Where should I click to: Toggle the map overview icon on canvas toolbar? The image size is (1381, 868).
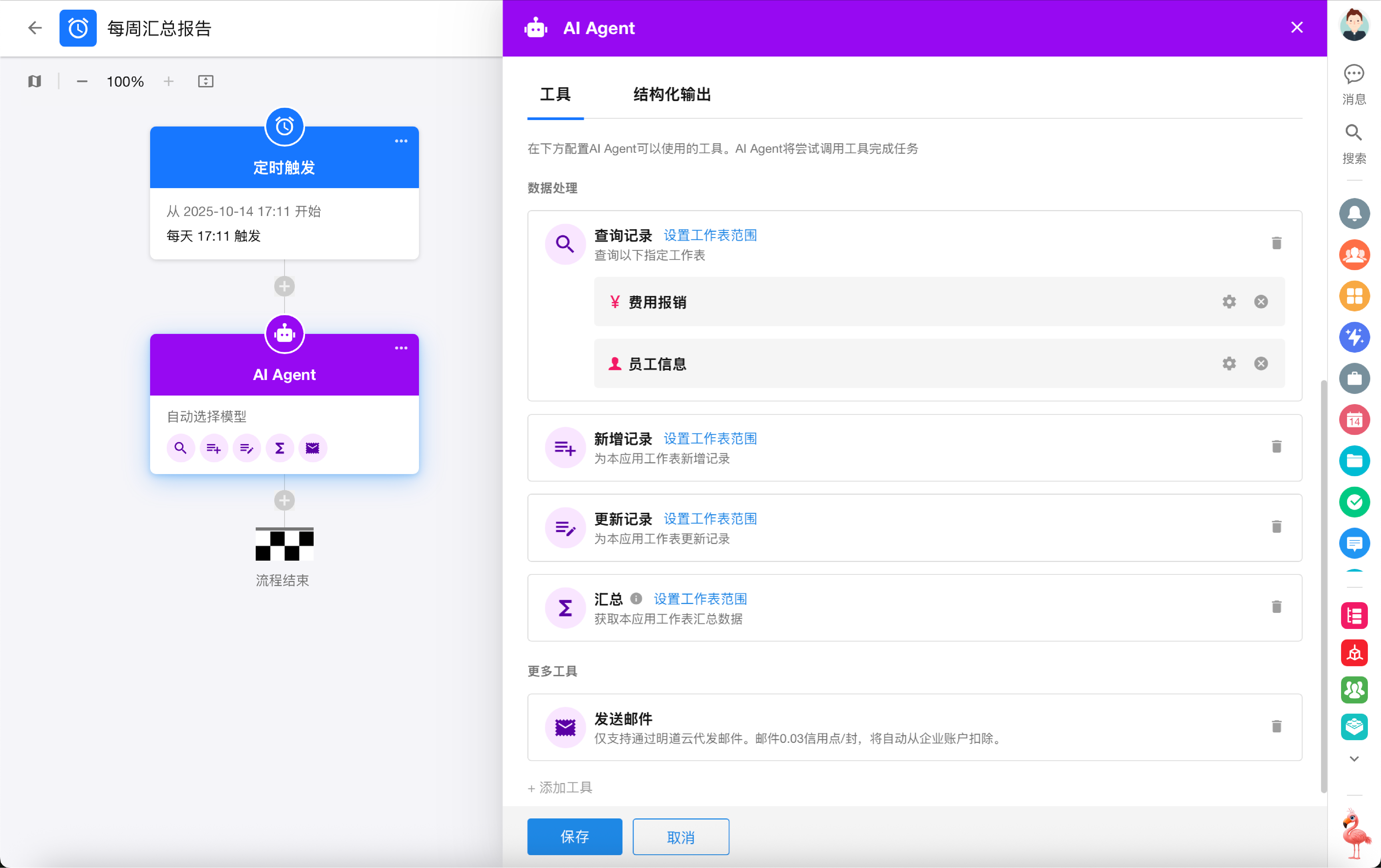pos(34,81)
